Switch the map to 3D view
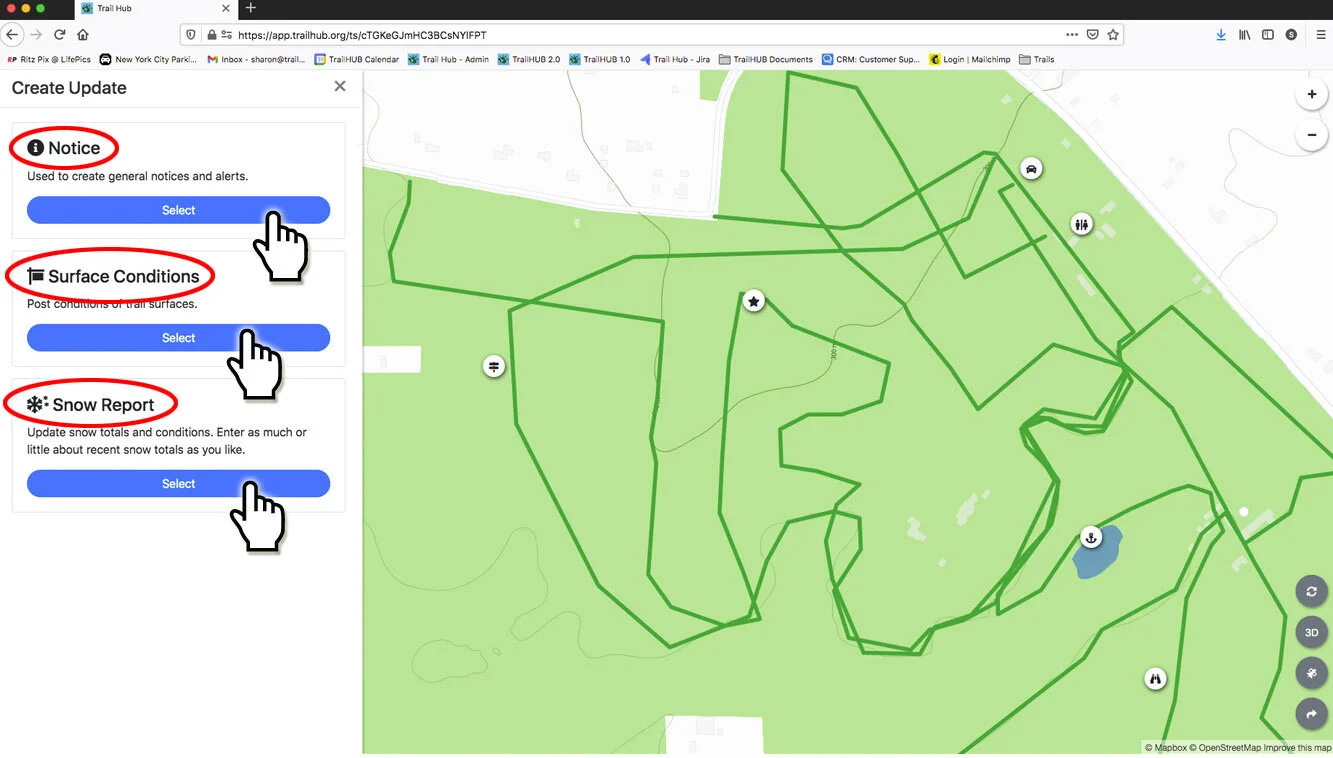 click(x=1311, y=632)
